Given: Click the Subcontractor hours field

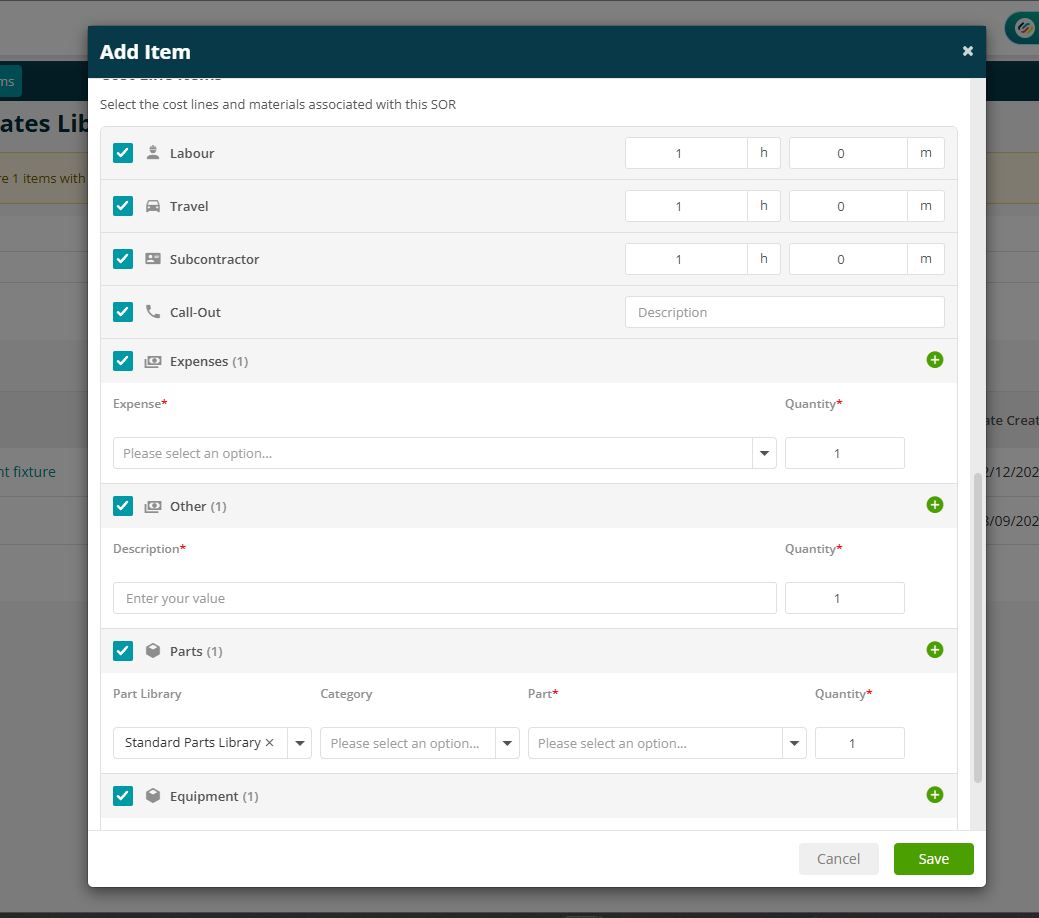Looking at the screenshot, I should (686, 259).
